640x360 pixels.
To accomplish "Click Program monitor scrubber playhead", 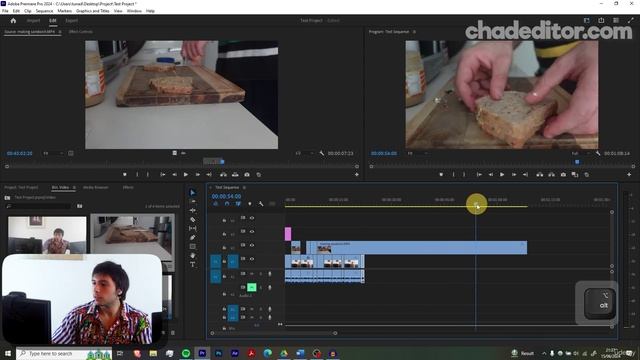I will [577, 162].
